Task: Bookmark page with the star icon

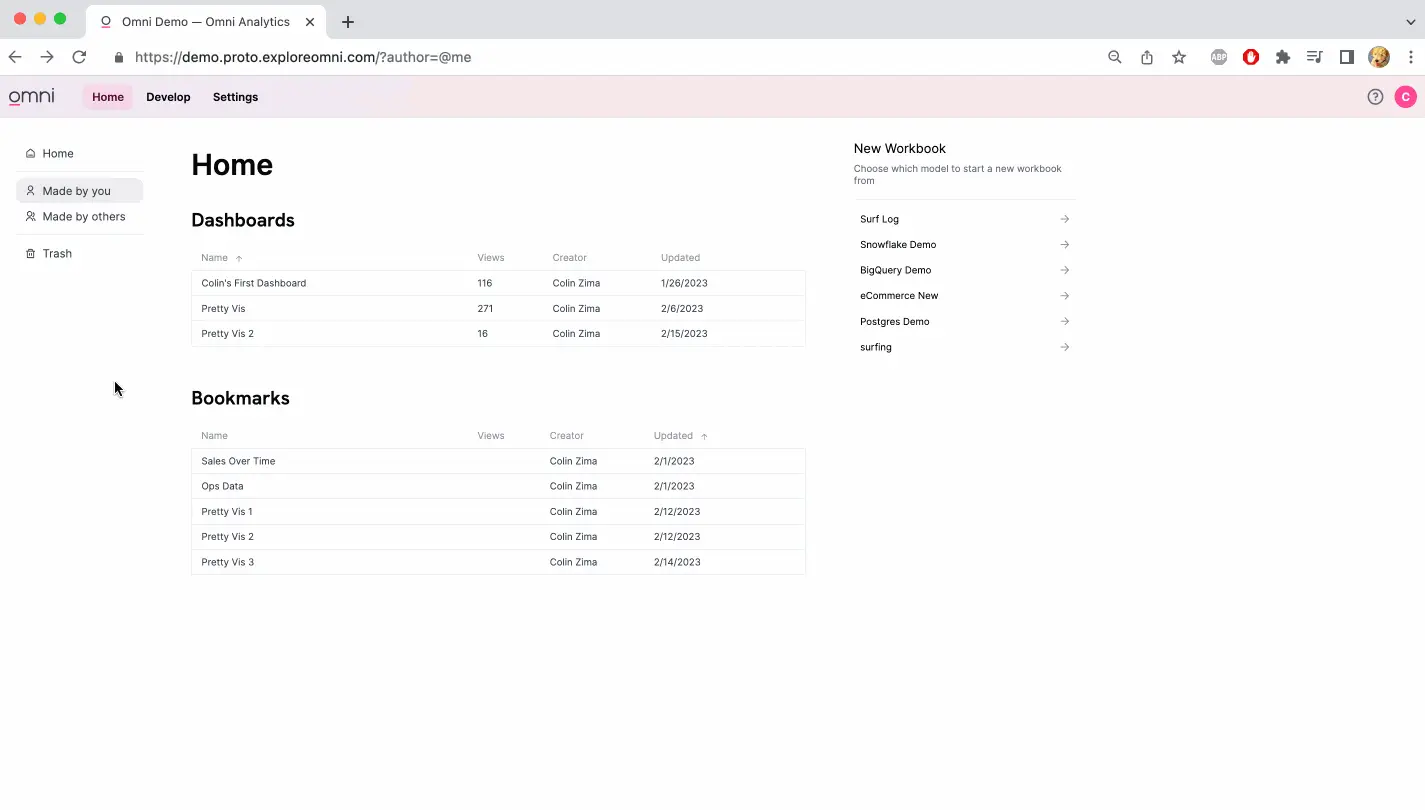Action: pos(1179,57)
